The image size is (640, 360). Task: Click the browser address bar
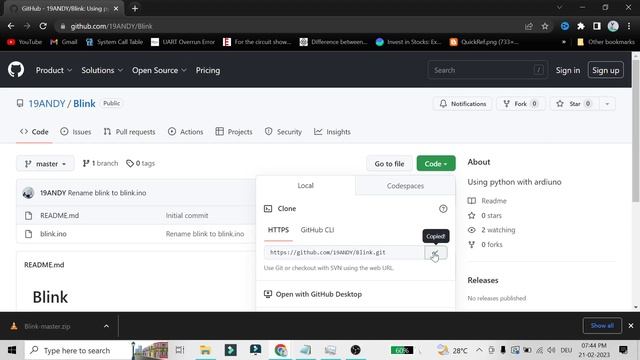pos(290,26)
